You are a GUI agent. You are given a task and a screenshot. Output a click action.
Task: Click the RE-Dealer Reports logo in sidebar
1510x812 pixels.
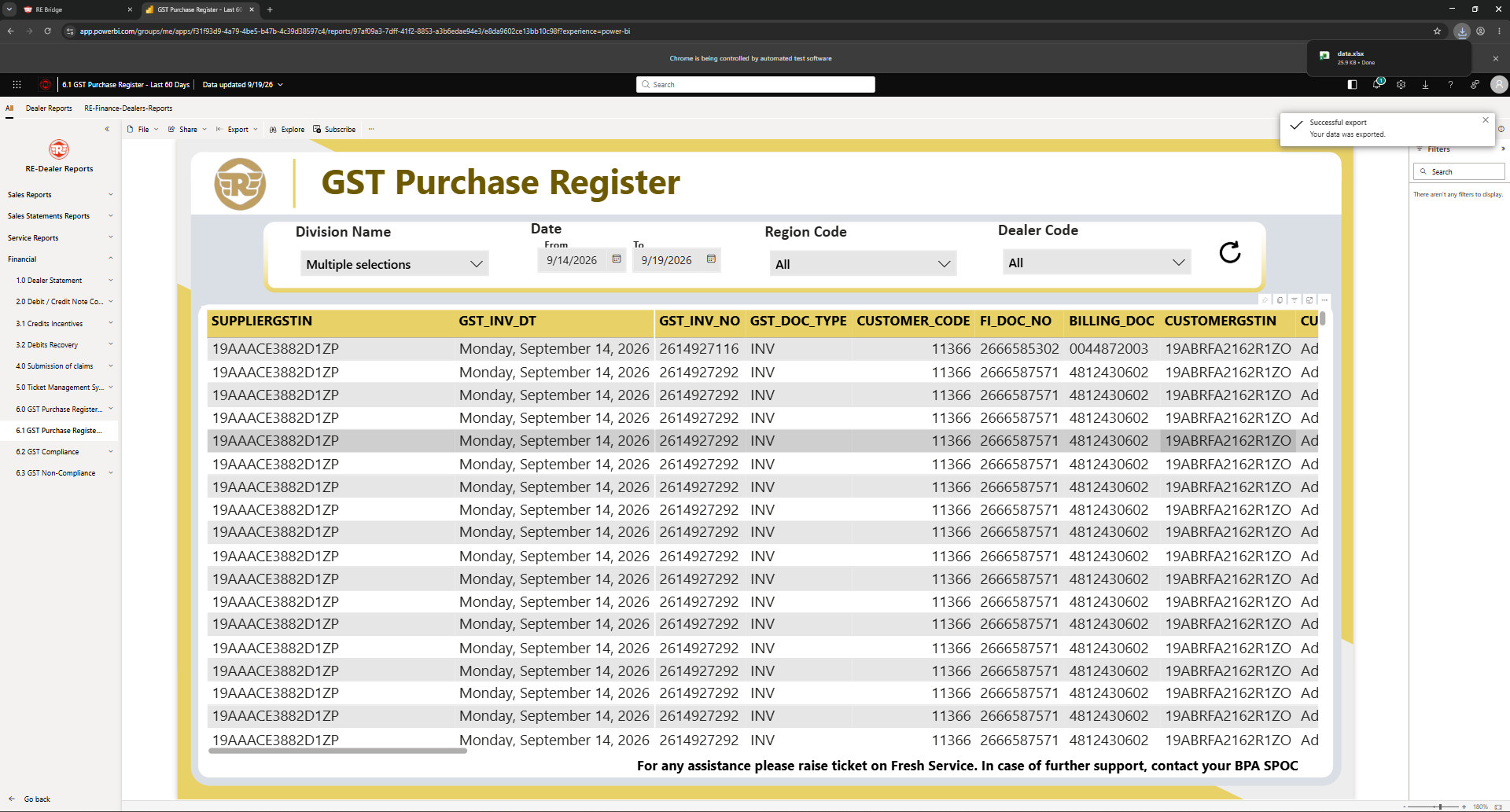point(59,149)
